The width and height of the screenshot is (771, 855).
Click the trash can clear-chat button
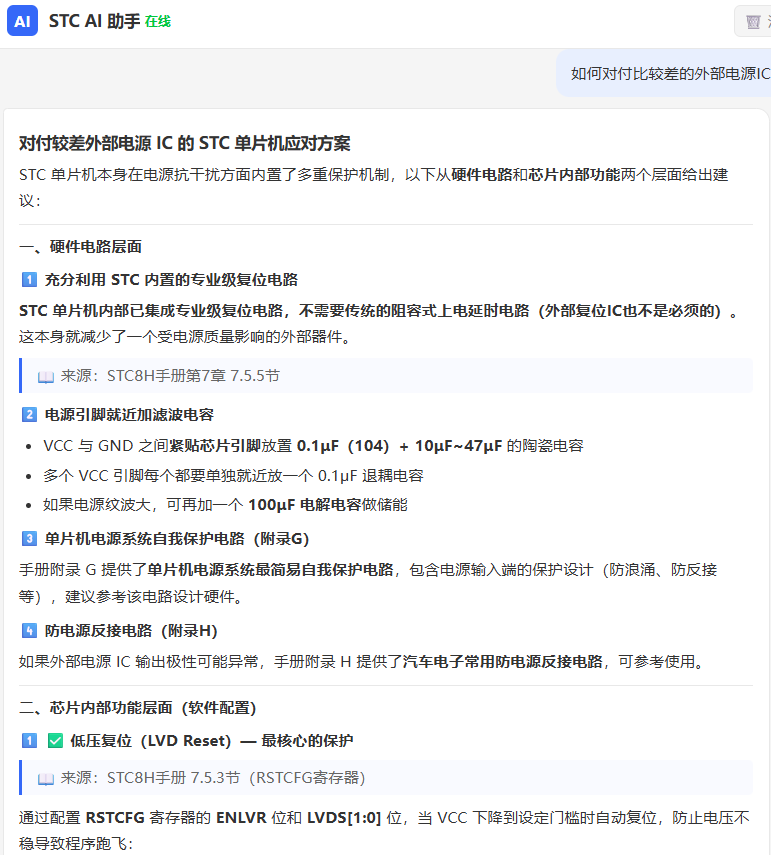pos(754,21)
